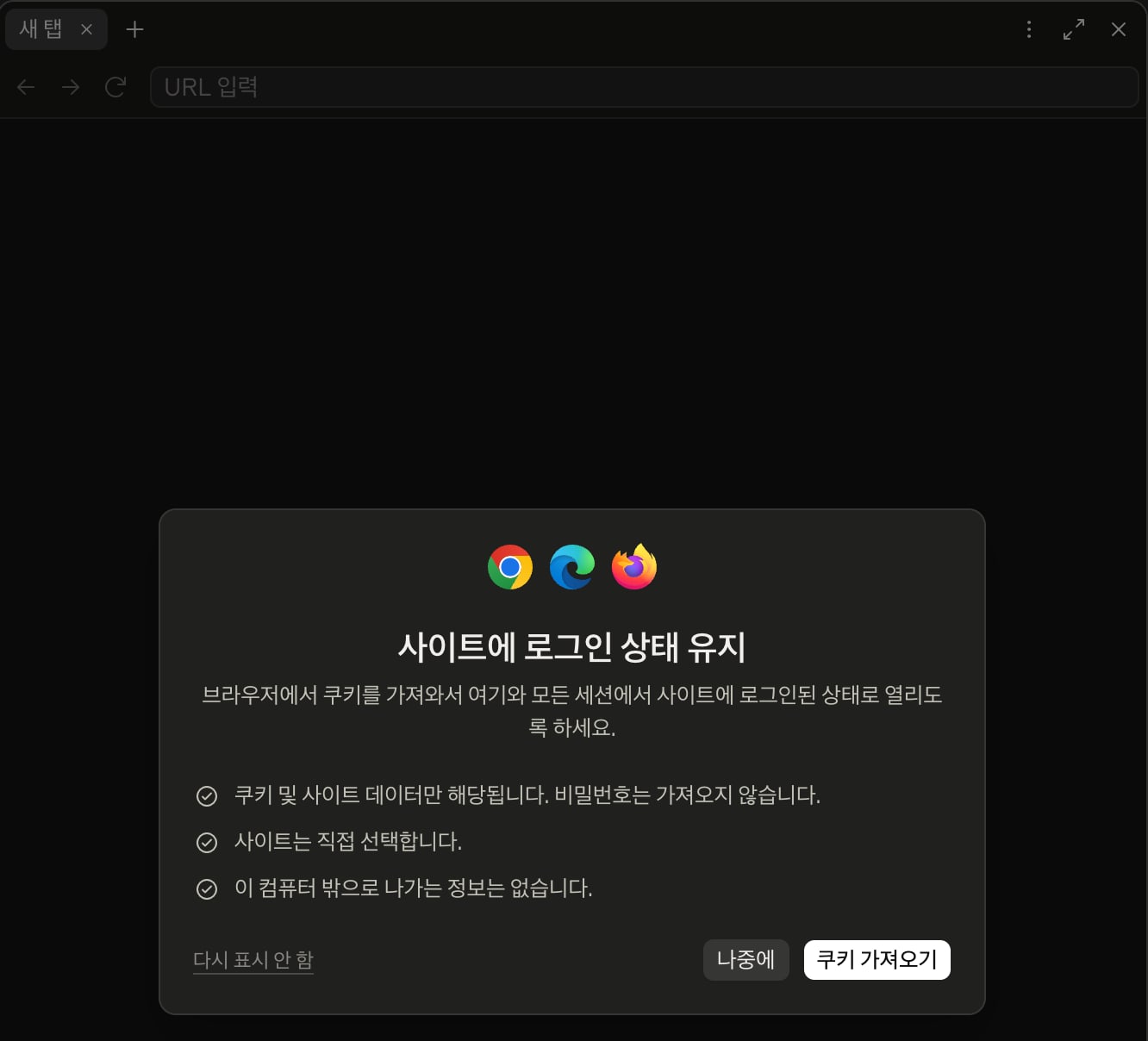
Task: Select the 새 탭 tab
Action: coord(56,29)
